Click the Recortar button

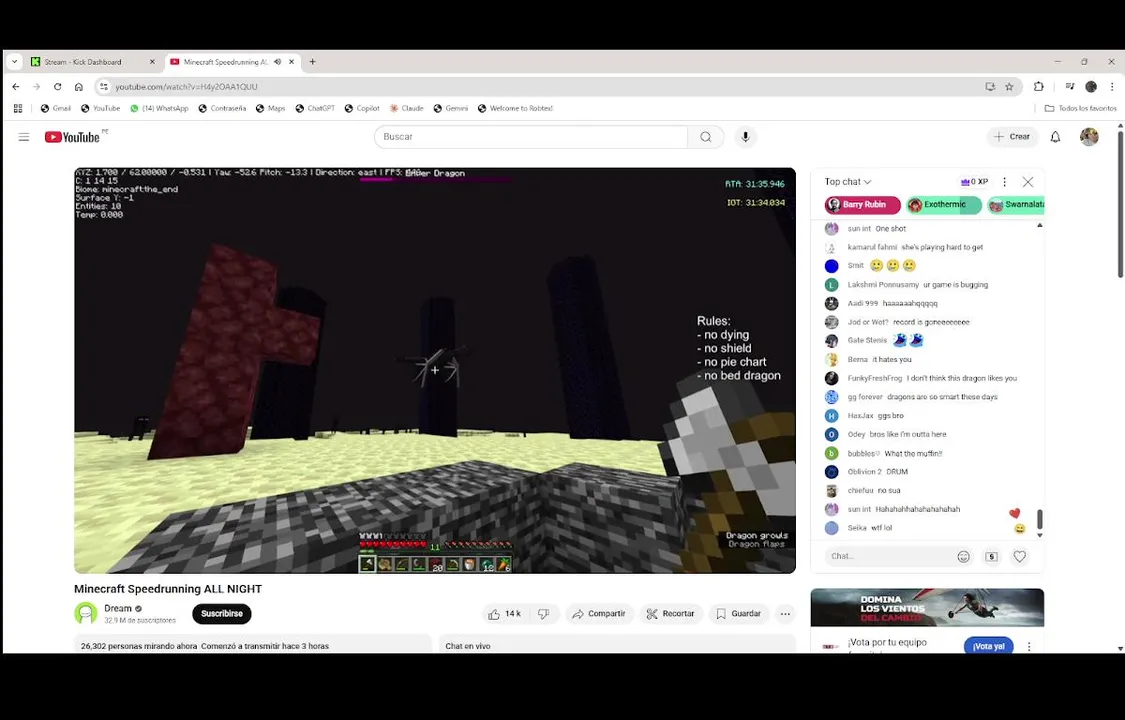click(x=671, y=614)
